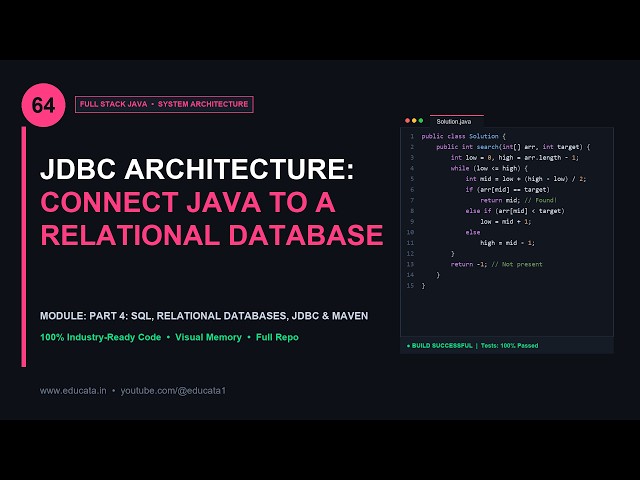Click code line return -1; // Not present
Viewport: 640px width, 480px height.
click(496, 264)
